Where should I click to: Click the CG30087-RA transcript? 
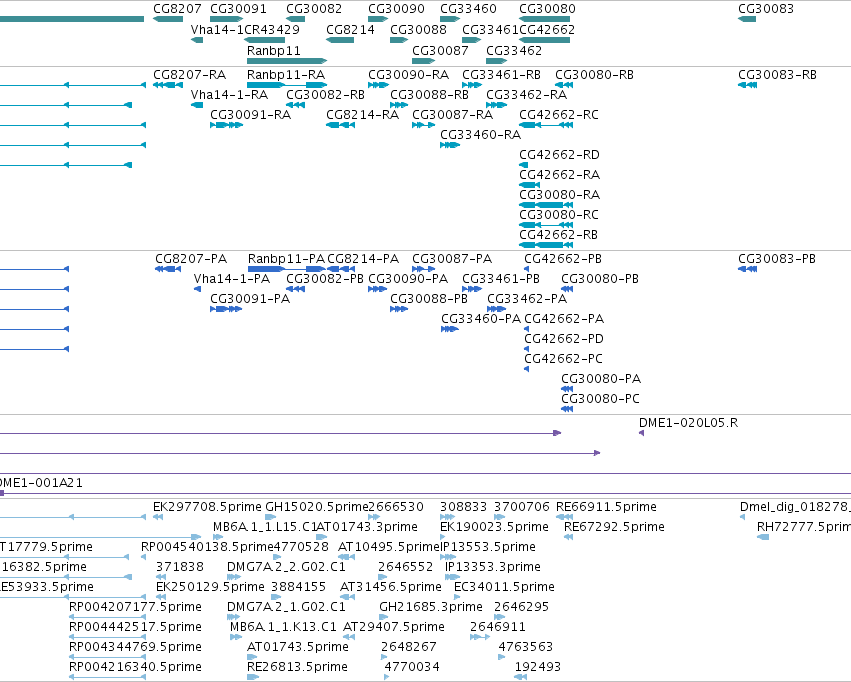[x=423, y=125]
